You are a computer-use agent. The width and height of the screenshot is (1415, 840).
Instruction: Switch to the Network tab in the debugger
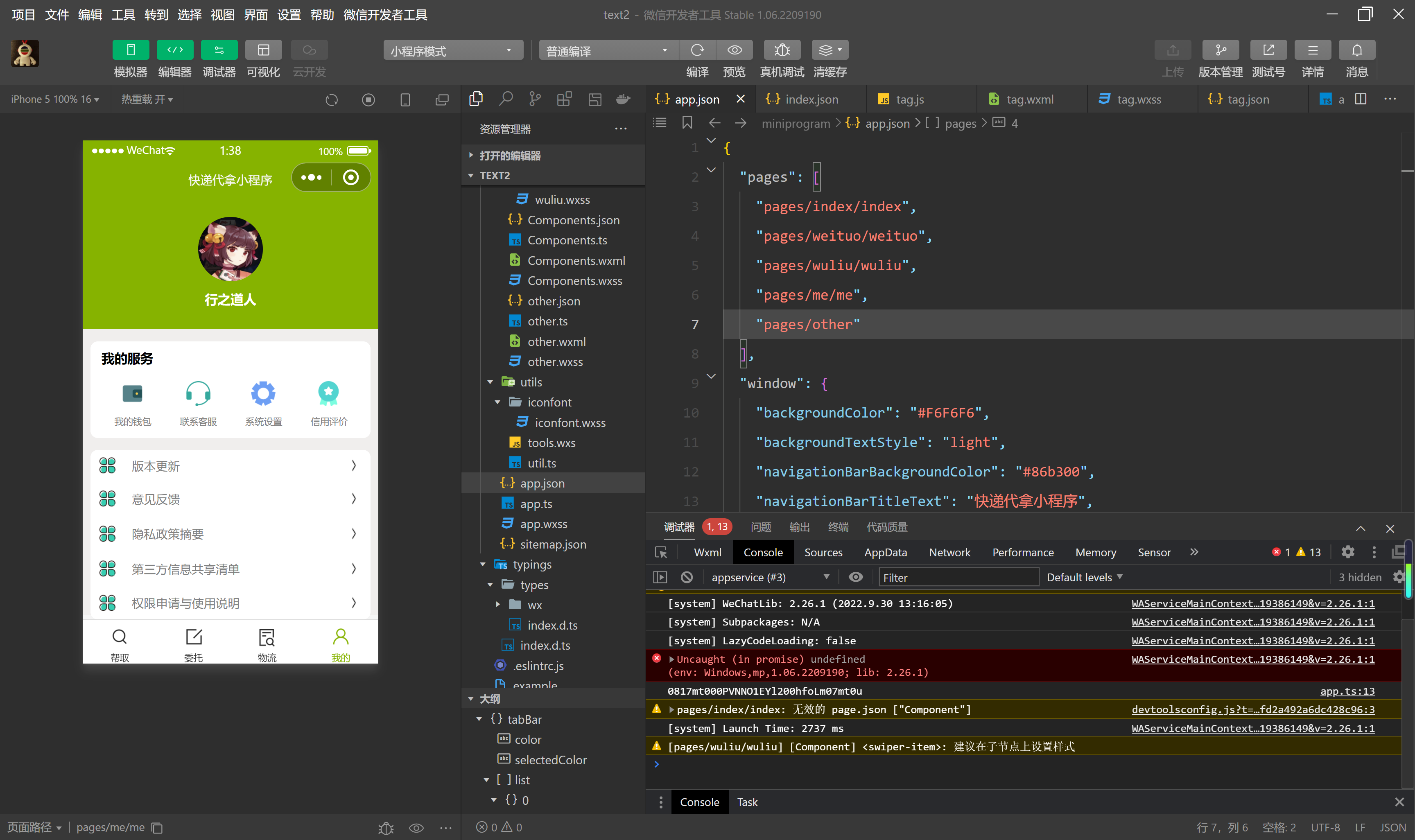point(949,553)
